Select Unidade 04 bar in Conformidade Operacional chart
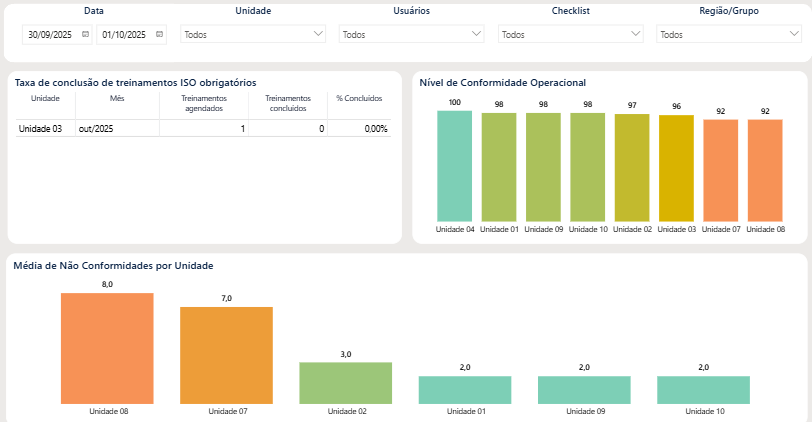This screenshot has height=422, width=812. [455, 166]
